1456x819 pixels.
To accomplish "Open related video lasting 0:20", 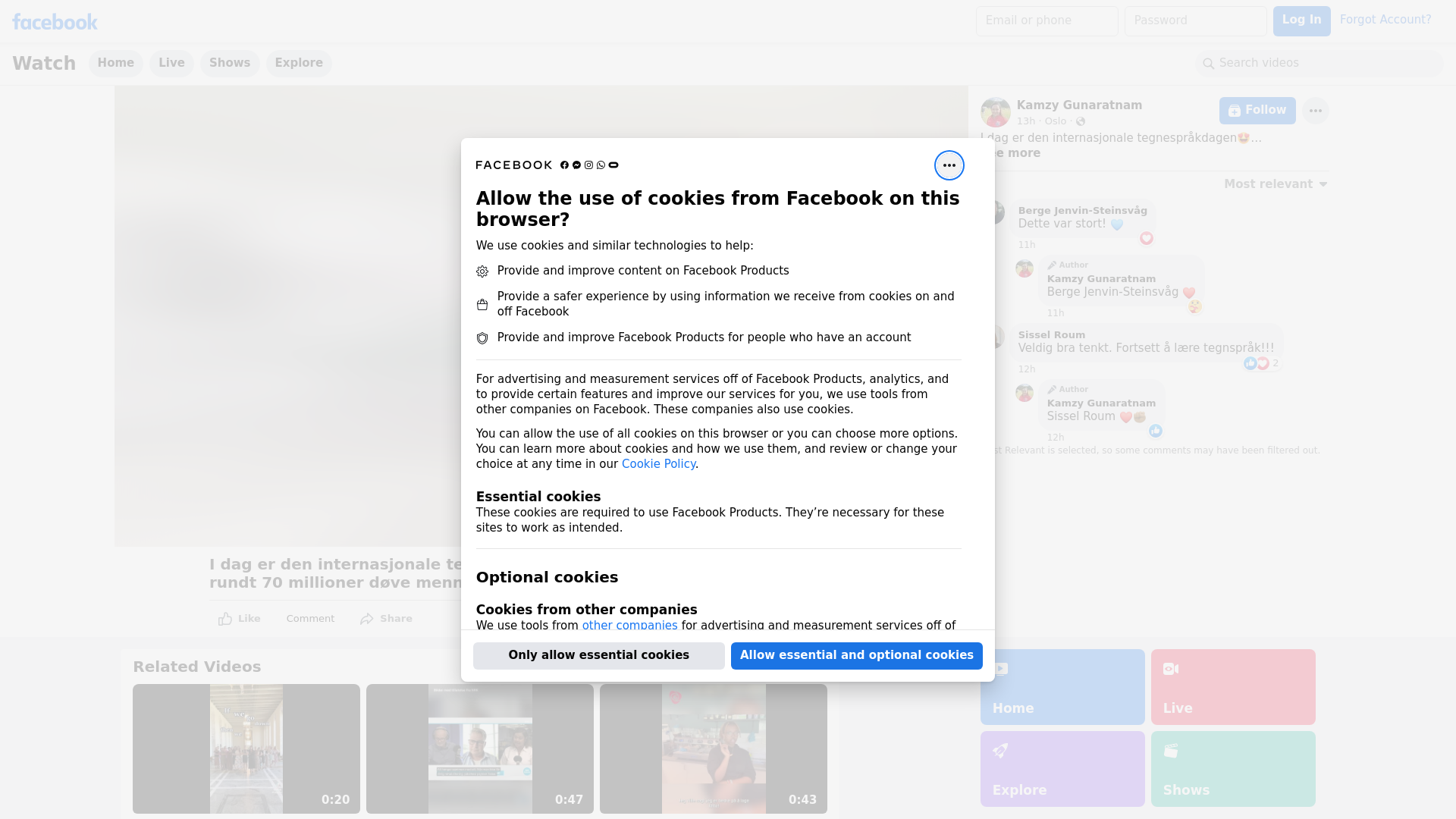I will coord(246,749).
